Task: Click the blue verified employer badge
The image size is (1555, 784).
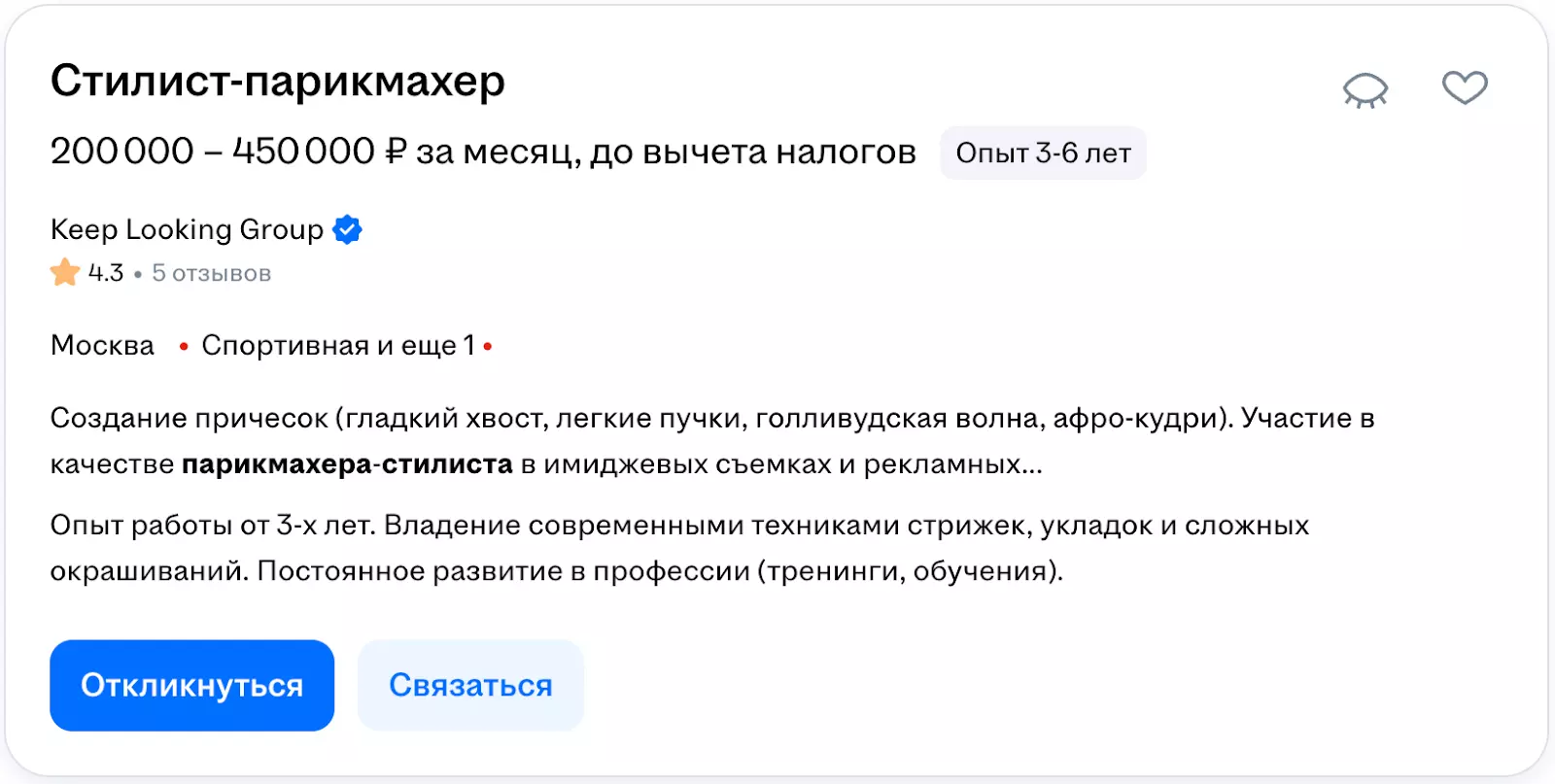Action: point(347,230)
